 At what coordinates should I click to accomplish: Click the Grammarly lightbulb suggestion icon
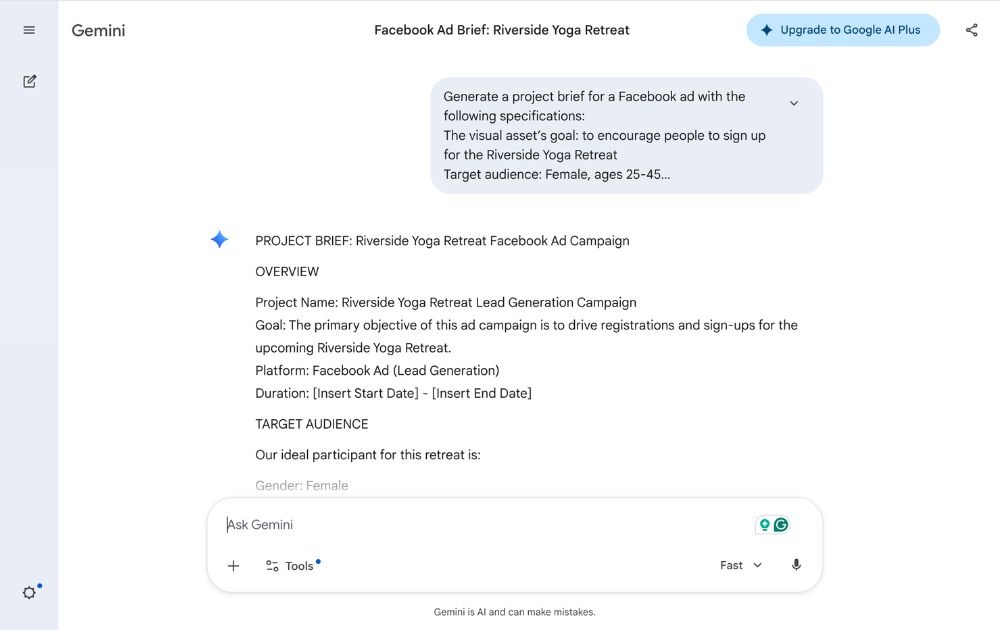[764, 523]
